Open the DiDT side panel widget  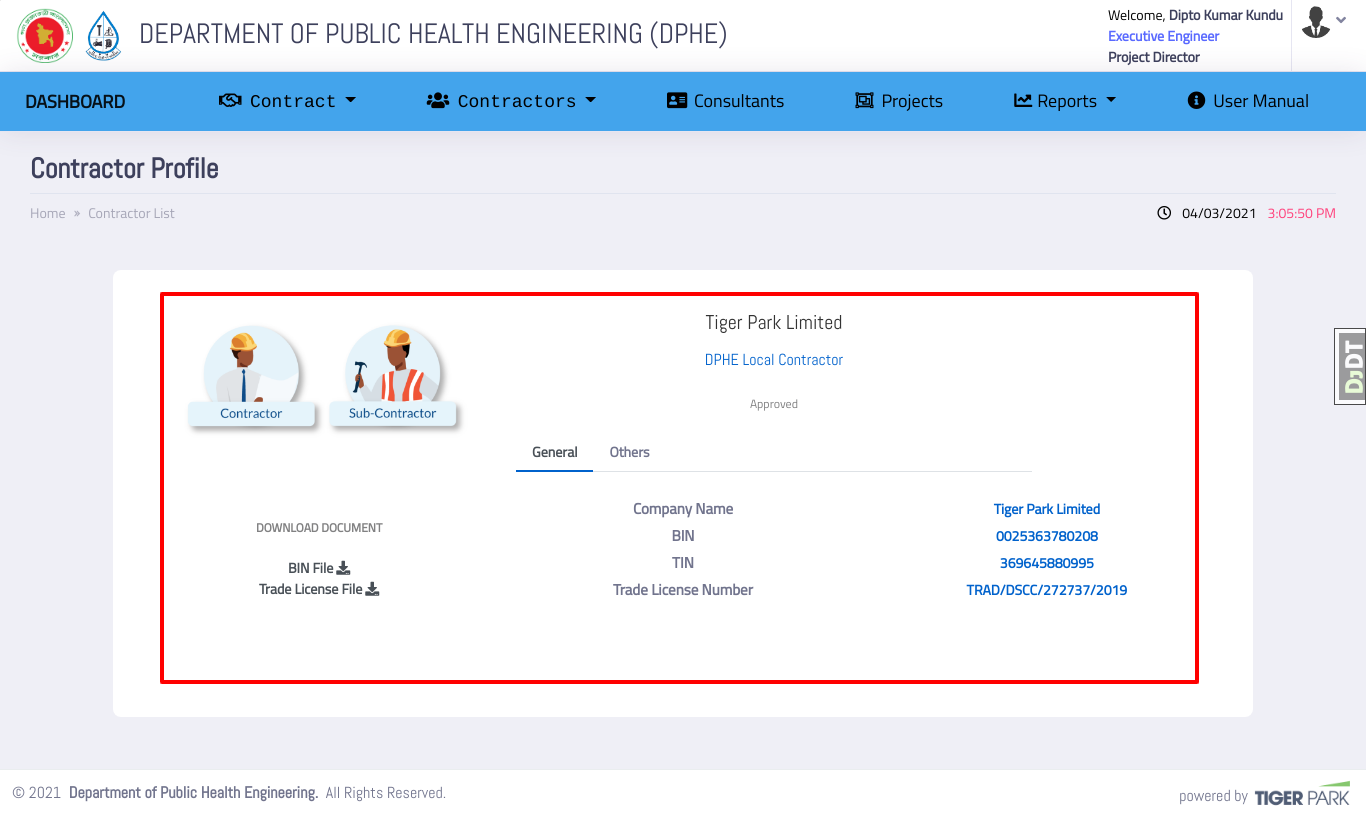click(x=1351, y=366)
